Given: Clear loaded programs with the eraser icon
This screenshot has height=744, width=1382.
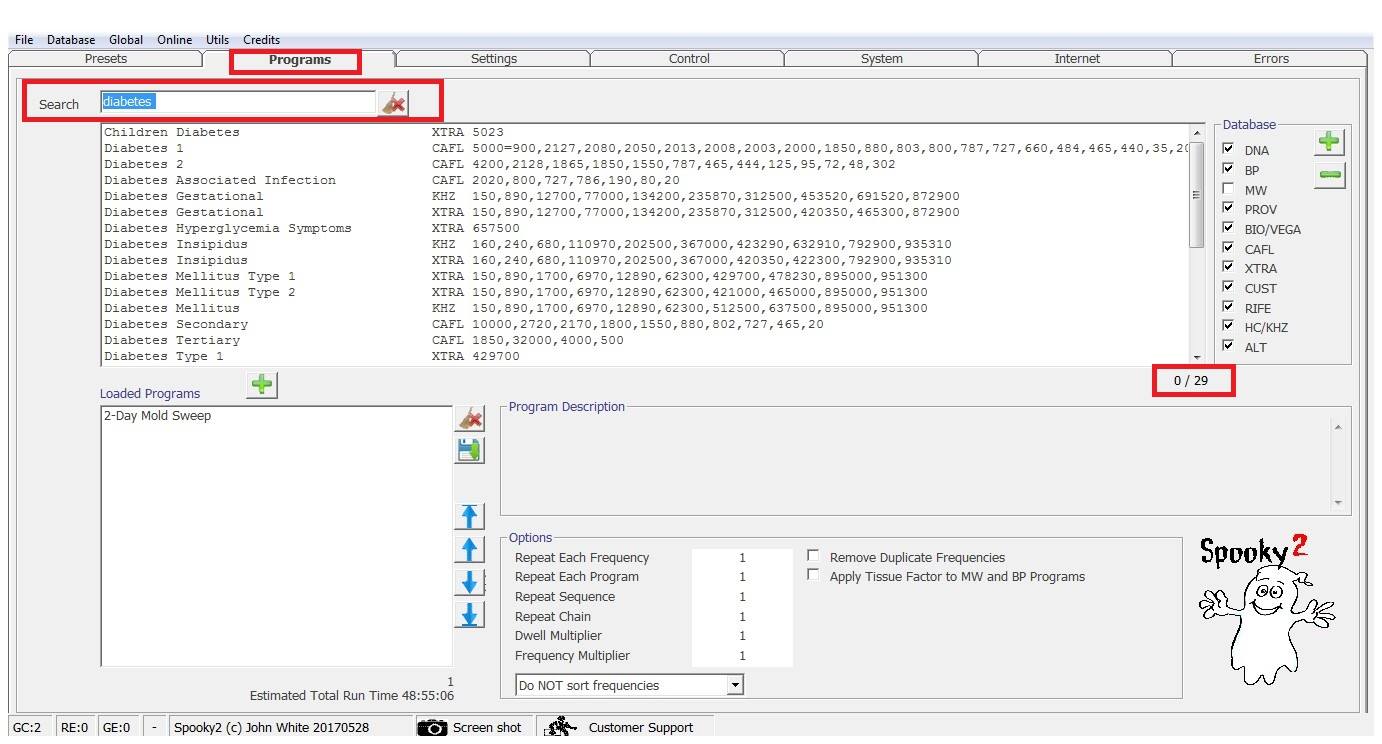Looking at the screenshot, I should [x=469, y=419].
